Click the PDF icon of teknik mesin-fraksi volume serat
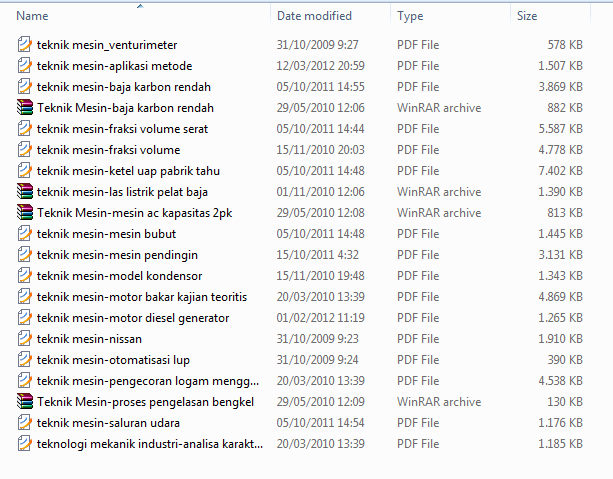This screenshot has height=479, width=613. pos(24,128)
